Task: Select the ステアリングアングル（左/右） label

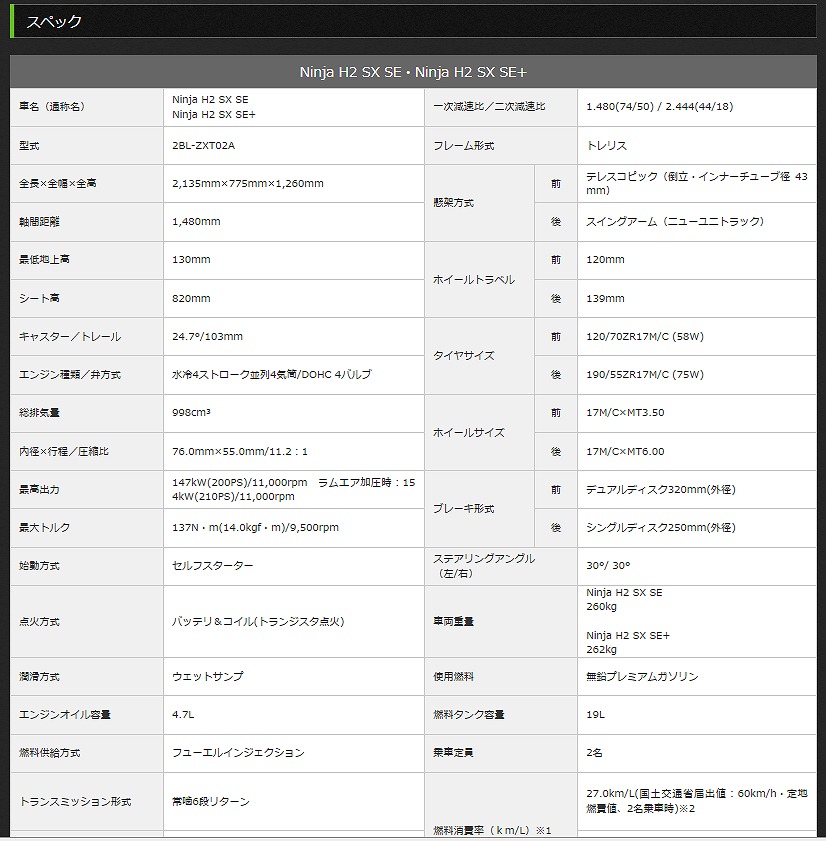Action: (484, 566)
